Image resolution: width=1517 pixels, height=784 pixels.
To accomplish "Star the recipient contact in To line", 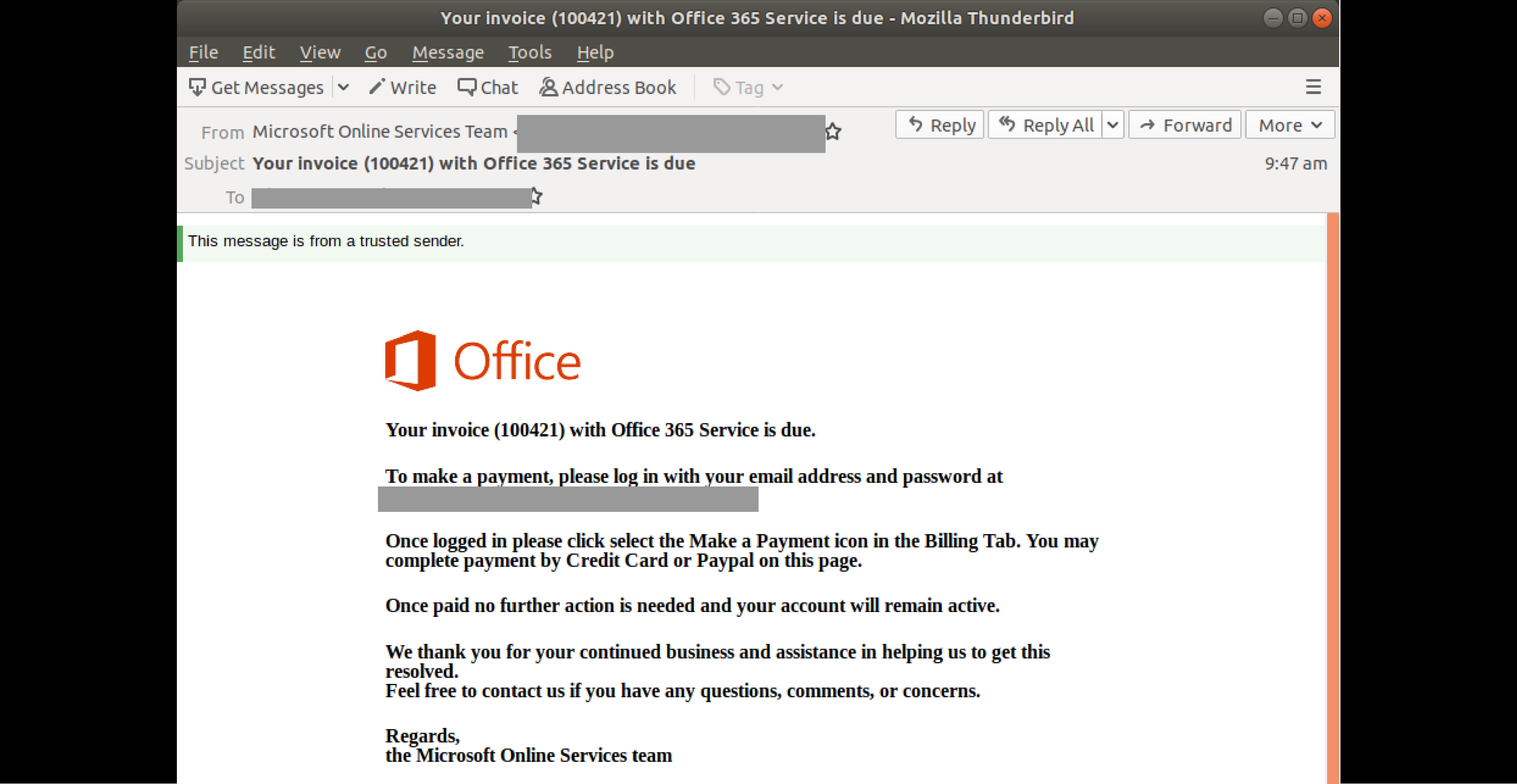I will tap(536, 195).
